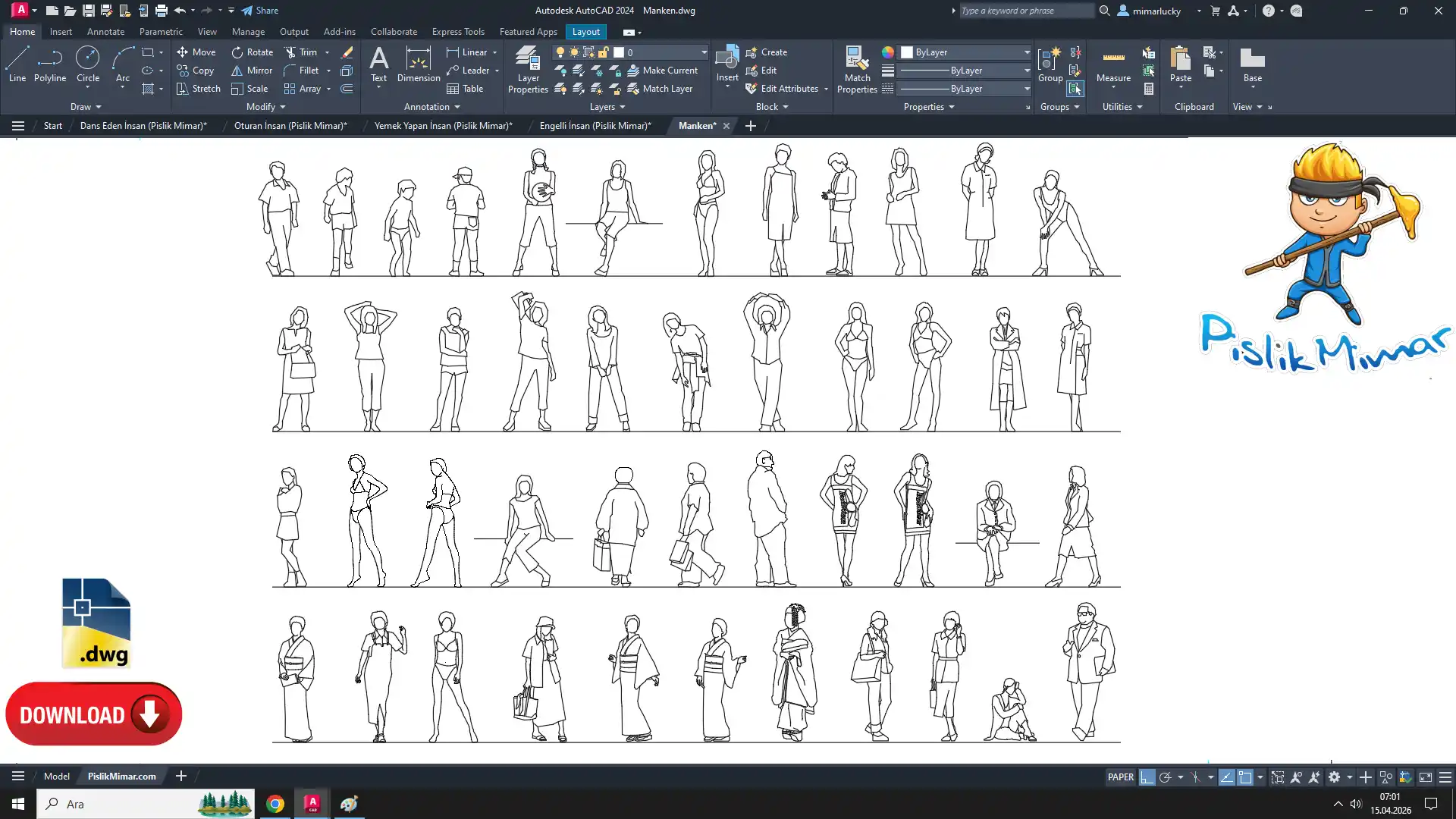Click the Insert block icon
This screenshot has width=1456, height=819.
click(726, 58)
